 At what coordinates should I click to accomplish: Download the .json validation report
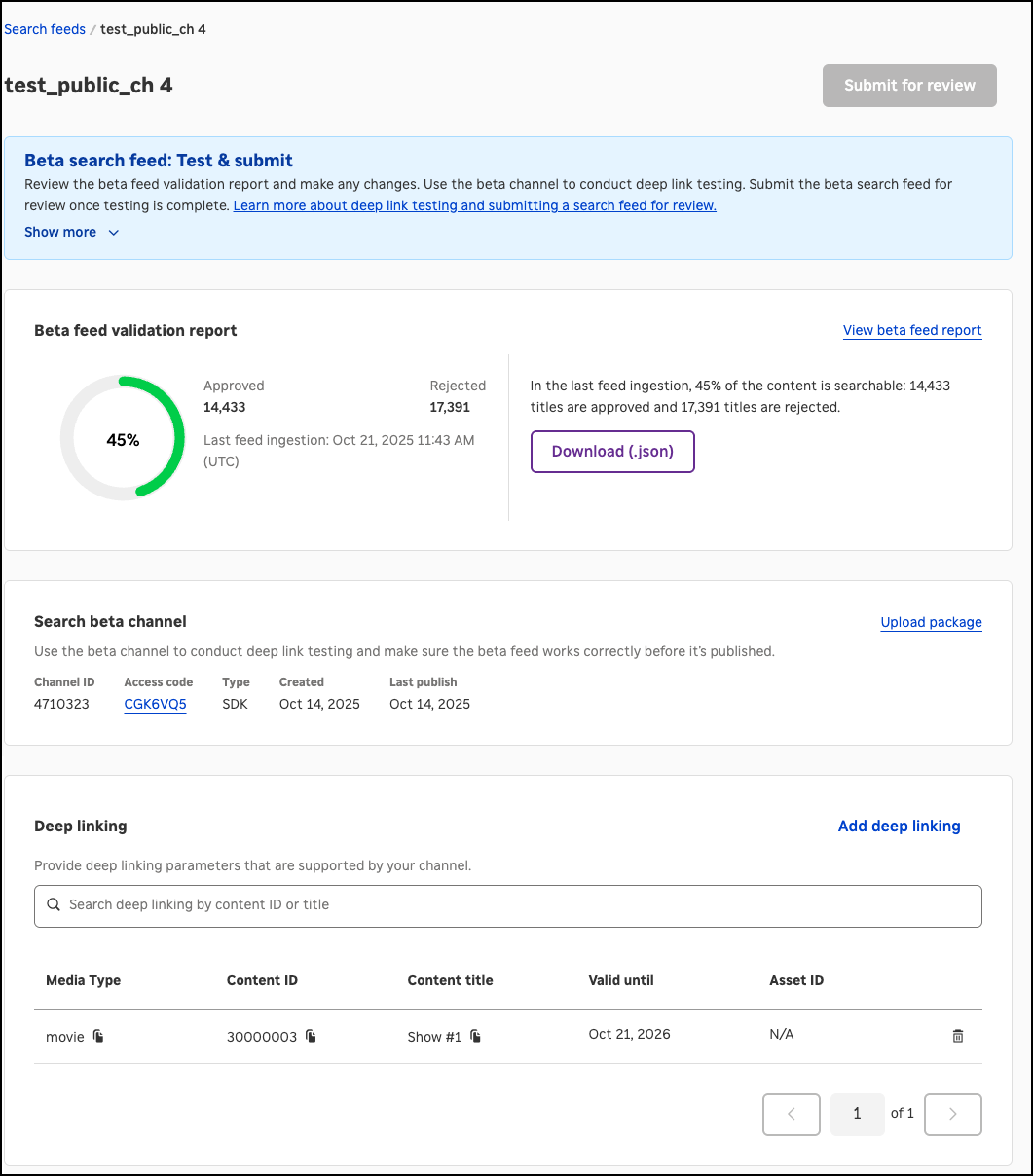pos(612,452)
